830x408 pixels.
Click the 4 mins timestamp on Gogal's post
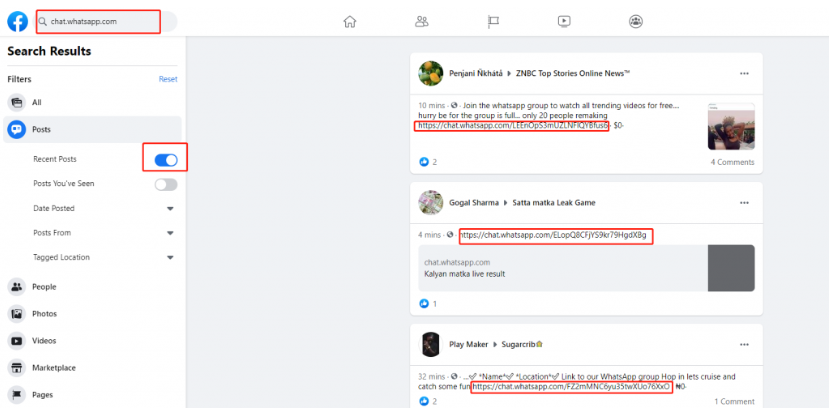click(429, 234)
